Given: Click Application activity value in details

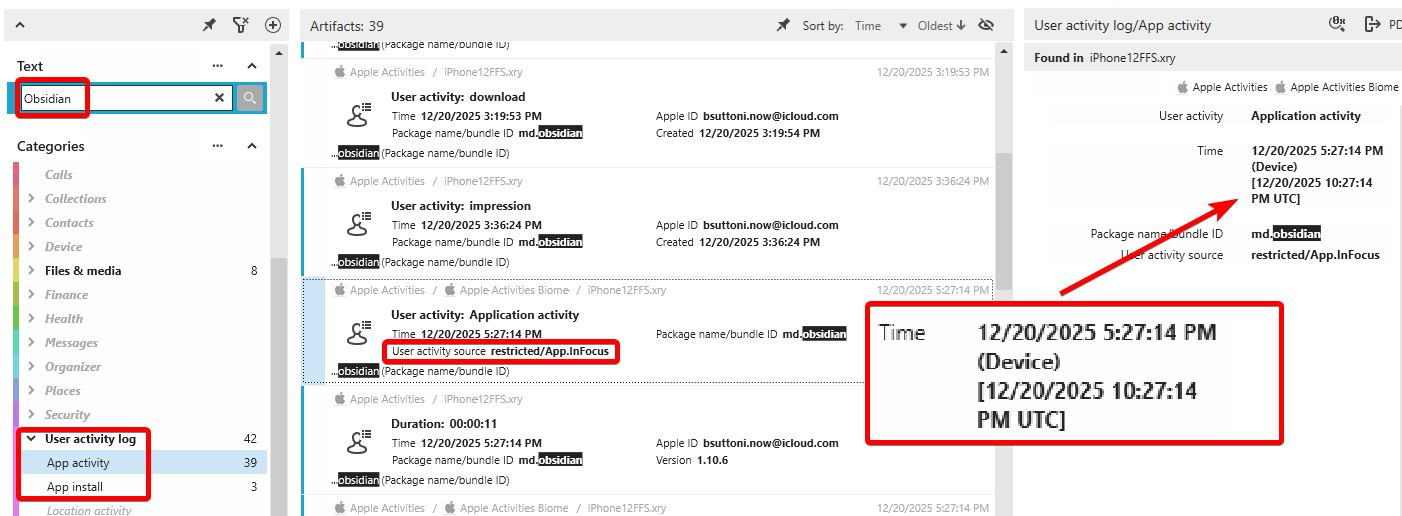Looking at the screenshot, I should click(1305, 116).
